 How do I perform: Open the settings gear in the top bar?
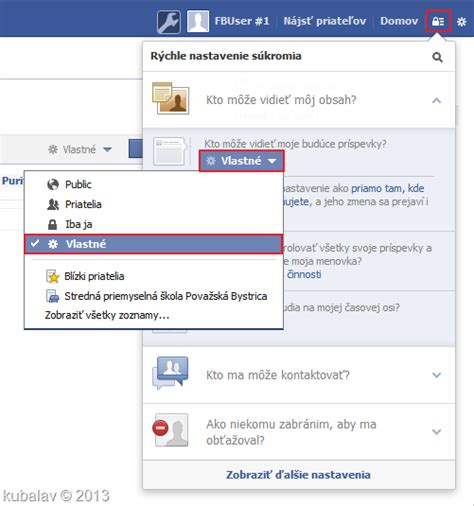pyautogui.click(x=462, y=22)
